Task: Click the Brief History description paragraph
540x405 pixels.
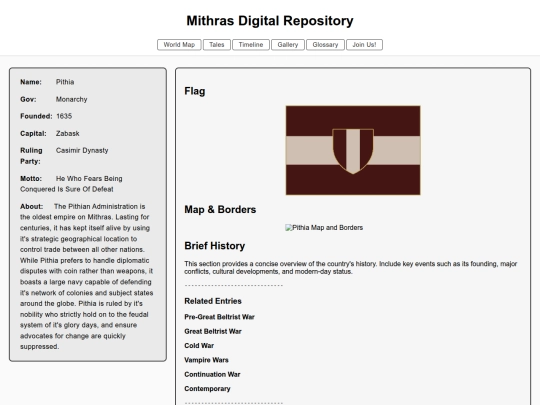Action: 351,268
